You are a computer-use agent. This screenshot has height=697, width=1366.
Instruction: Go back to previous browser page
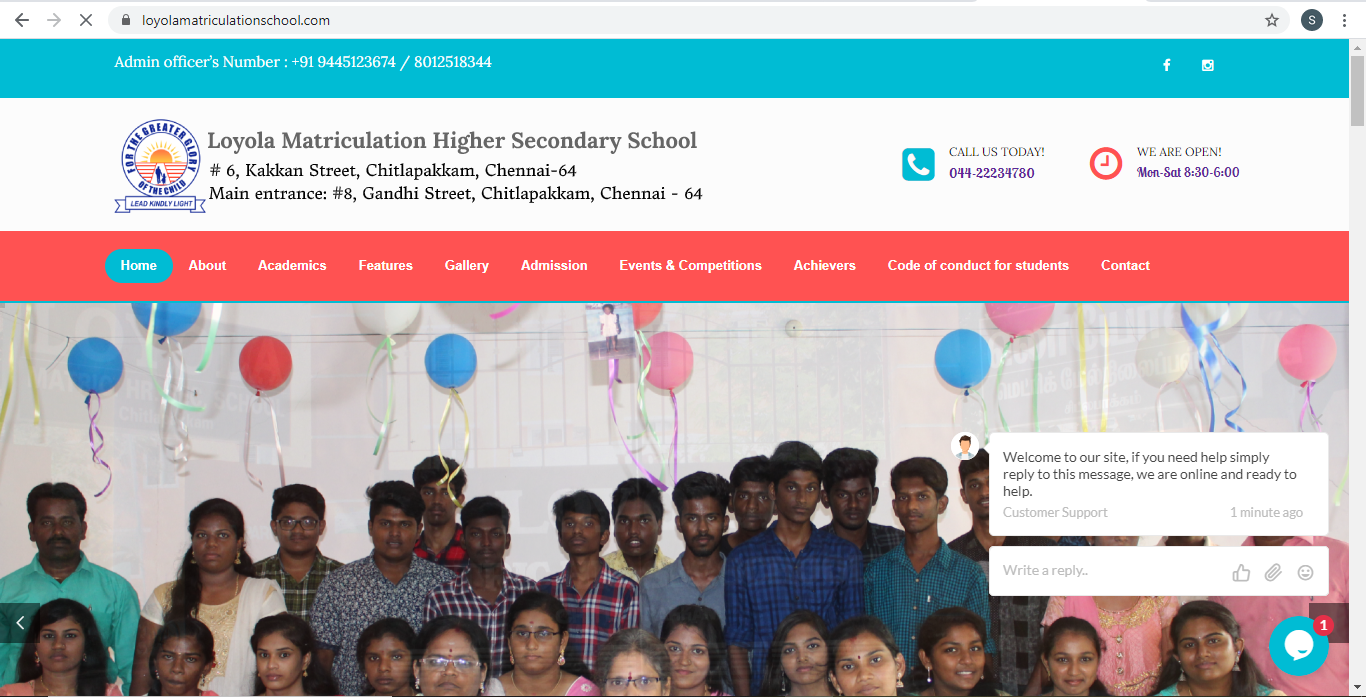coord(22,20)
